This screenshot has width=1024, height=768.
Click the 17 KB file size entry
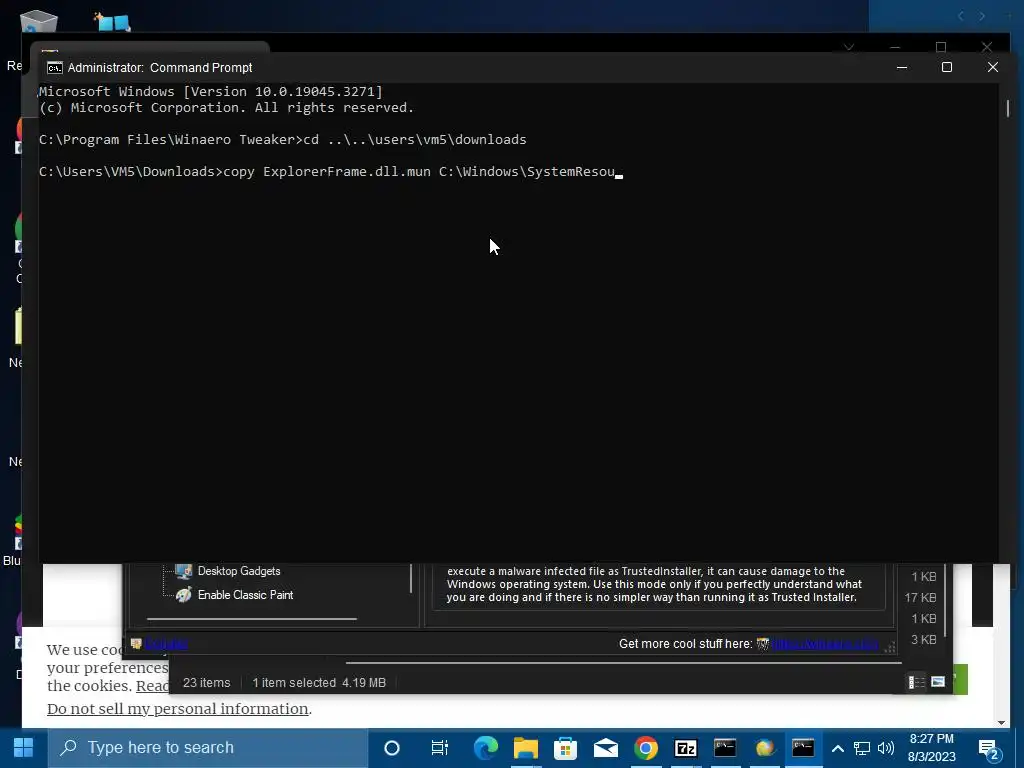(x=920, y=598)
